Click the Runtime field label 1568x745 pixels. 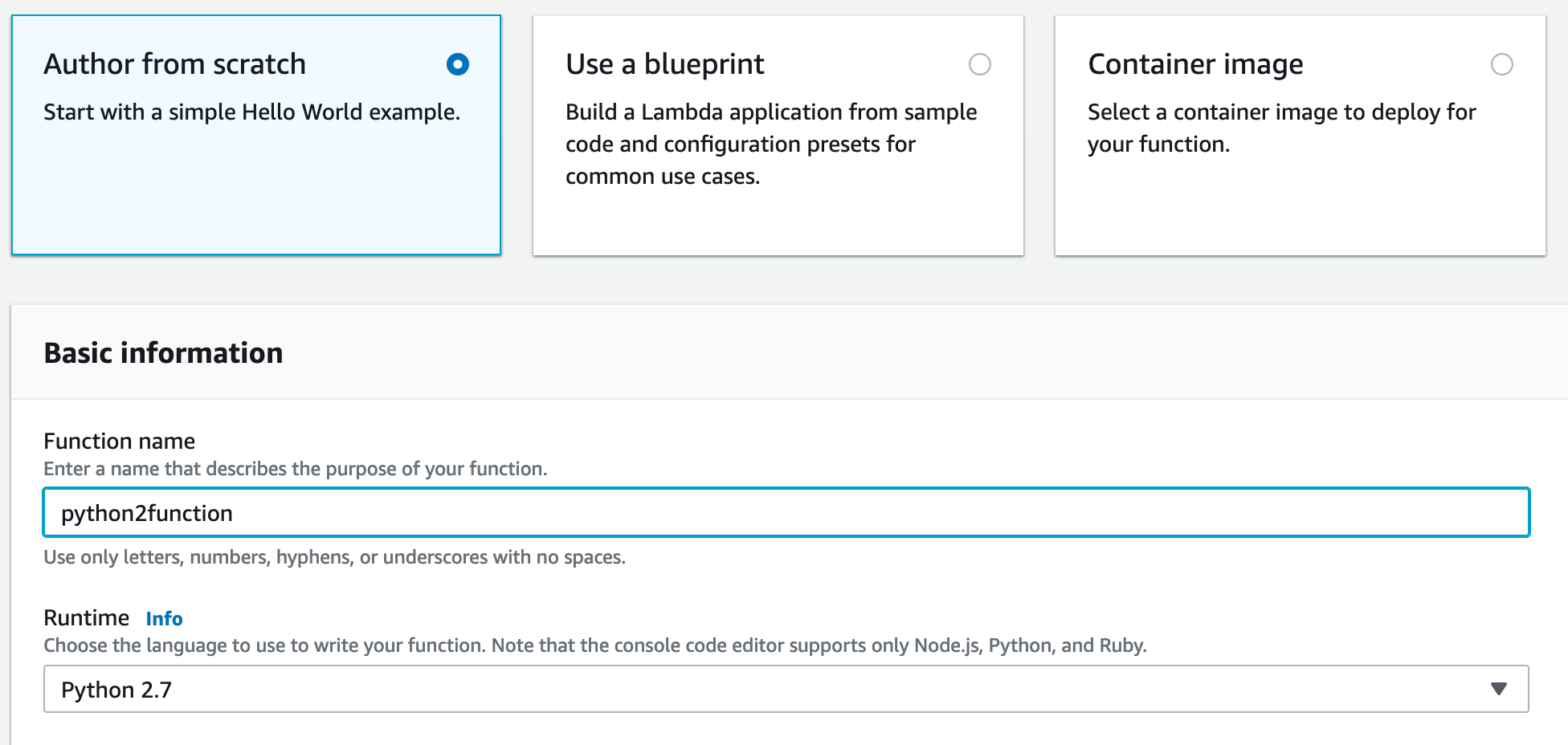[x=86, y=618]
